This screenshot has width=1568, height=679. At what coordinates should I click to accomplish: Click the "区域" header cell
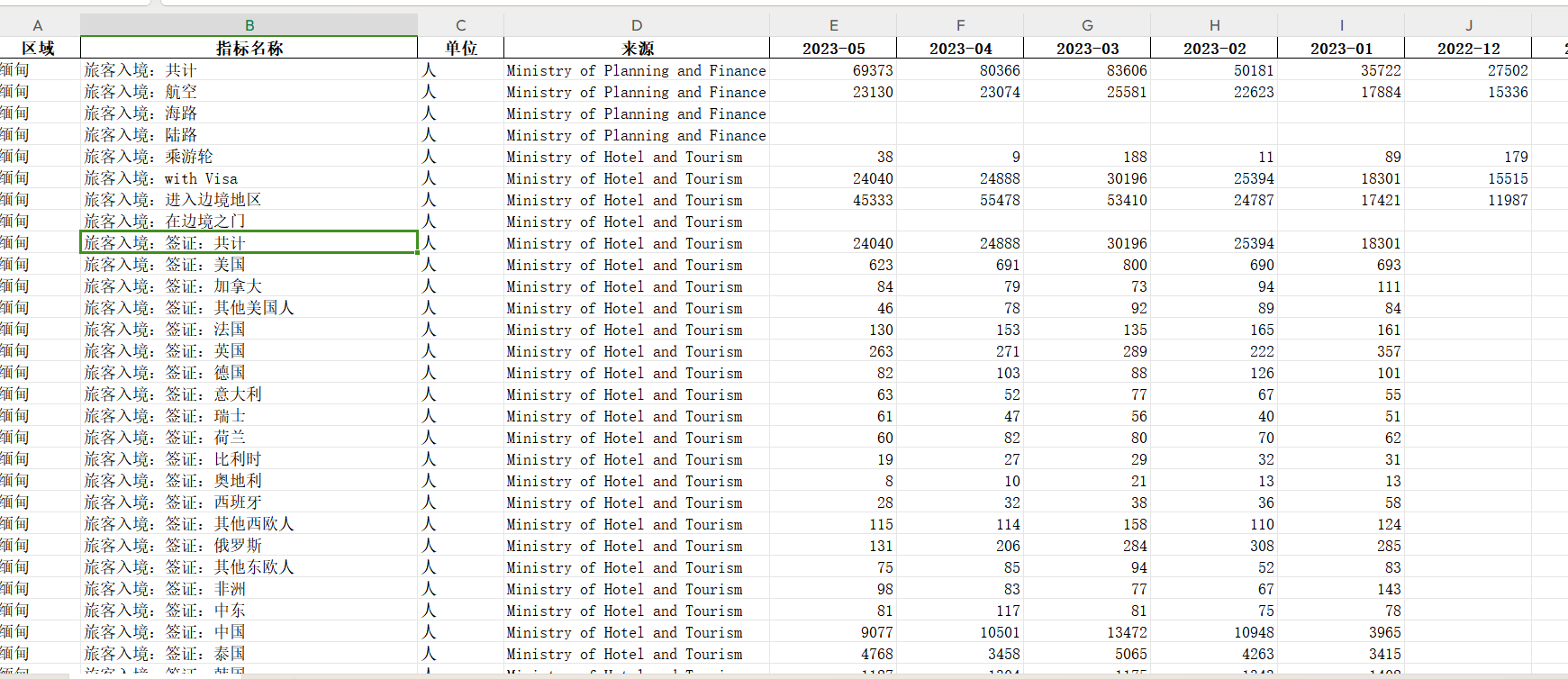click(x=38, y=48)
